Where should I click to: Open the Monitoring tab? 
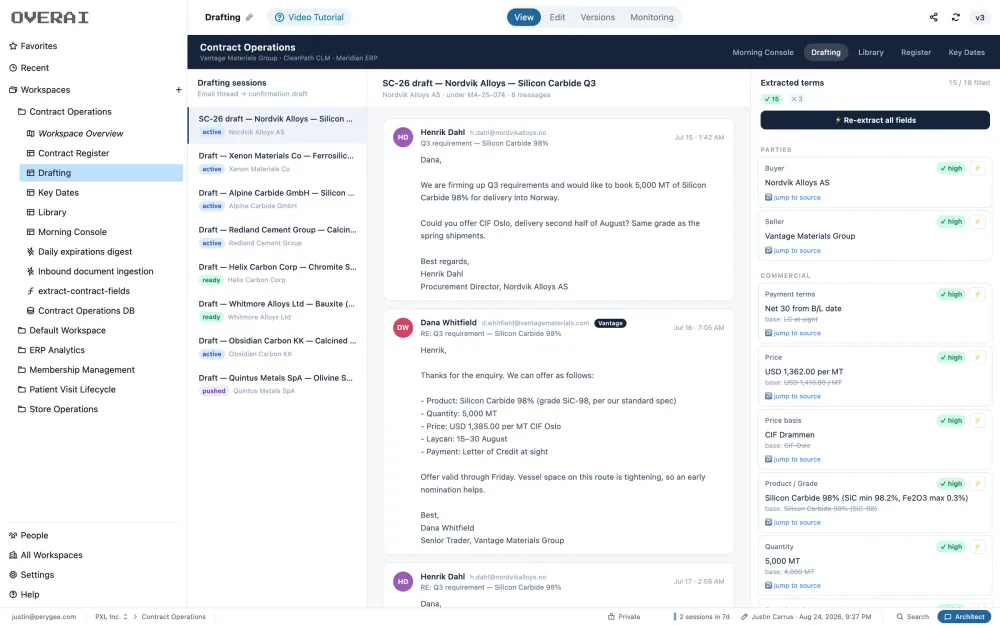(x=651, y=17)
